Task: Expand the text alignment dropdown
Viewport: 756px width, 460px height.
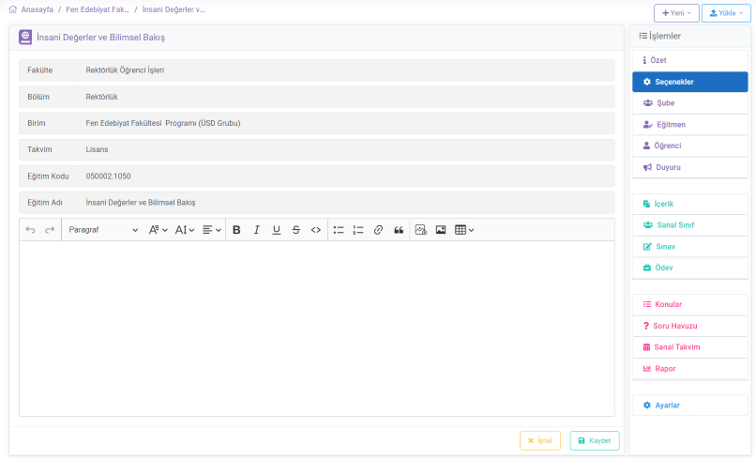Action: 211,230
